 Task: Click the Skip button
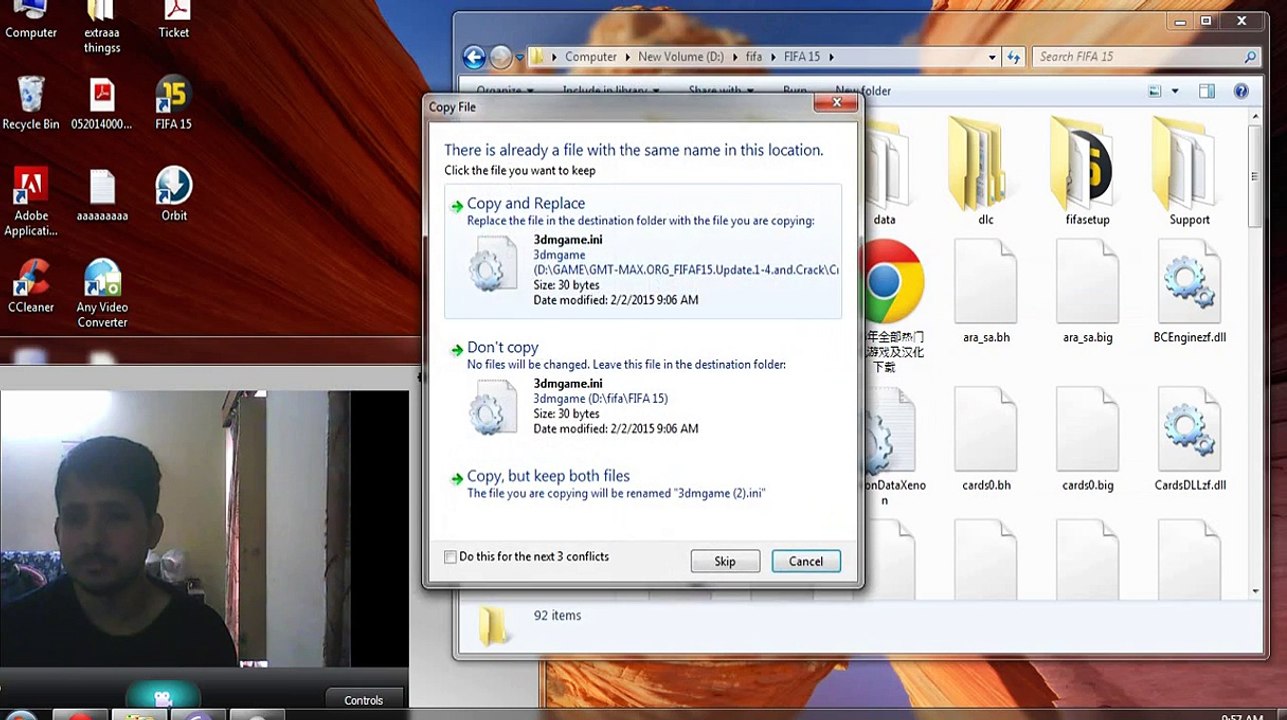click(725, 562)
